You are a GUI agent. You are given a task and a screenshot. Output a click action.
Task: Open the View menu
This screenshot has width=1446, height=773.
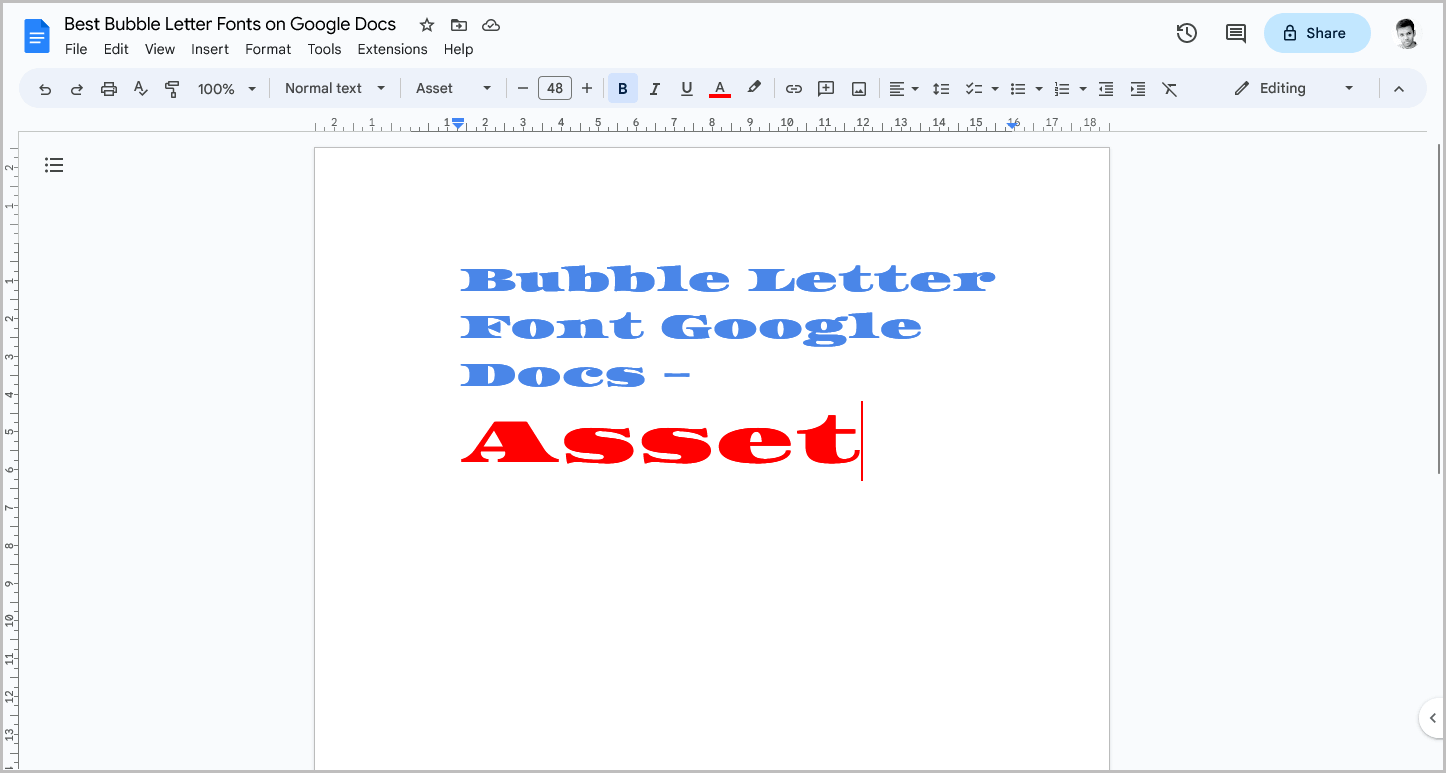(x=160, y=49)
